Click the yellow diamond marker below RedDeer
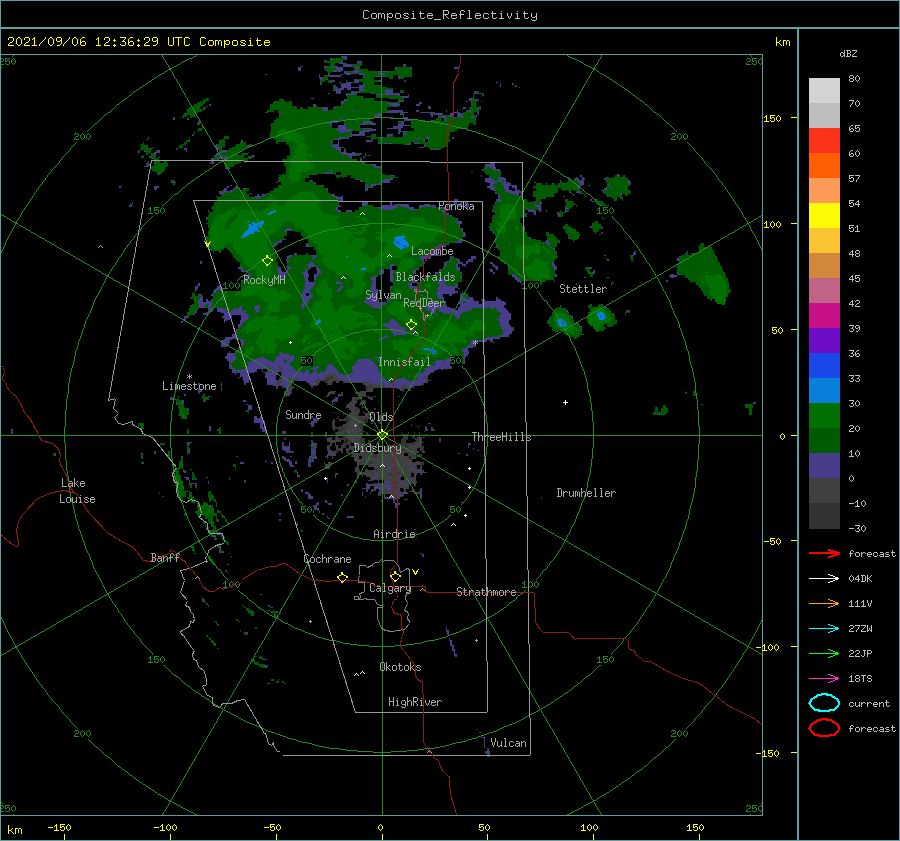The width and height of the screenshot is (900, 841). coord(411,325)
